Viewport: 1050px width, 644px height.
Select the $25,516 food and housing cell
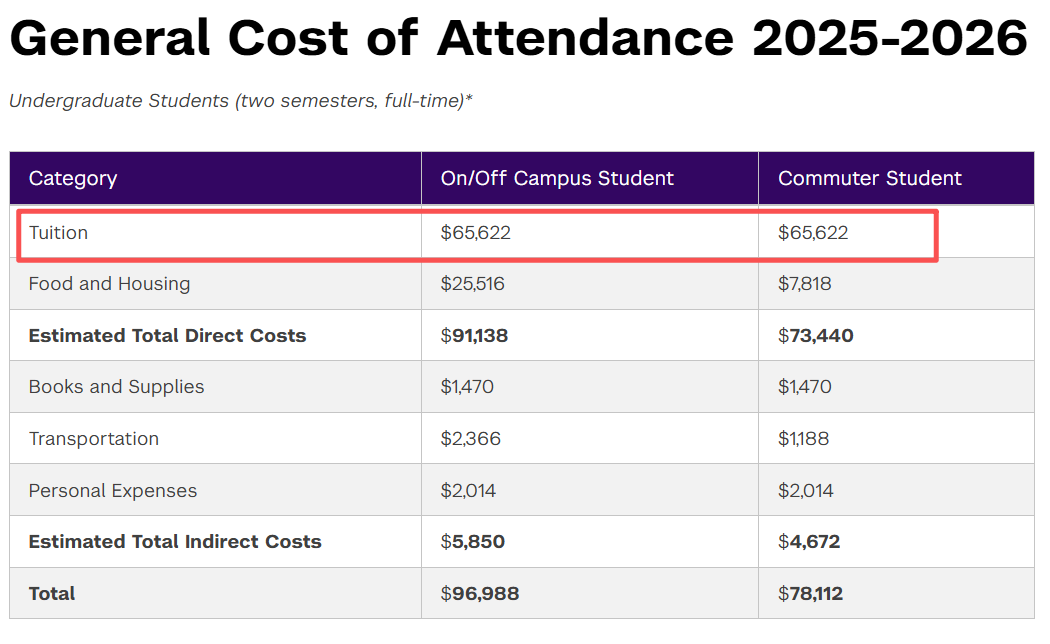(x=472, y=284)
